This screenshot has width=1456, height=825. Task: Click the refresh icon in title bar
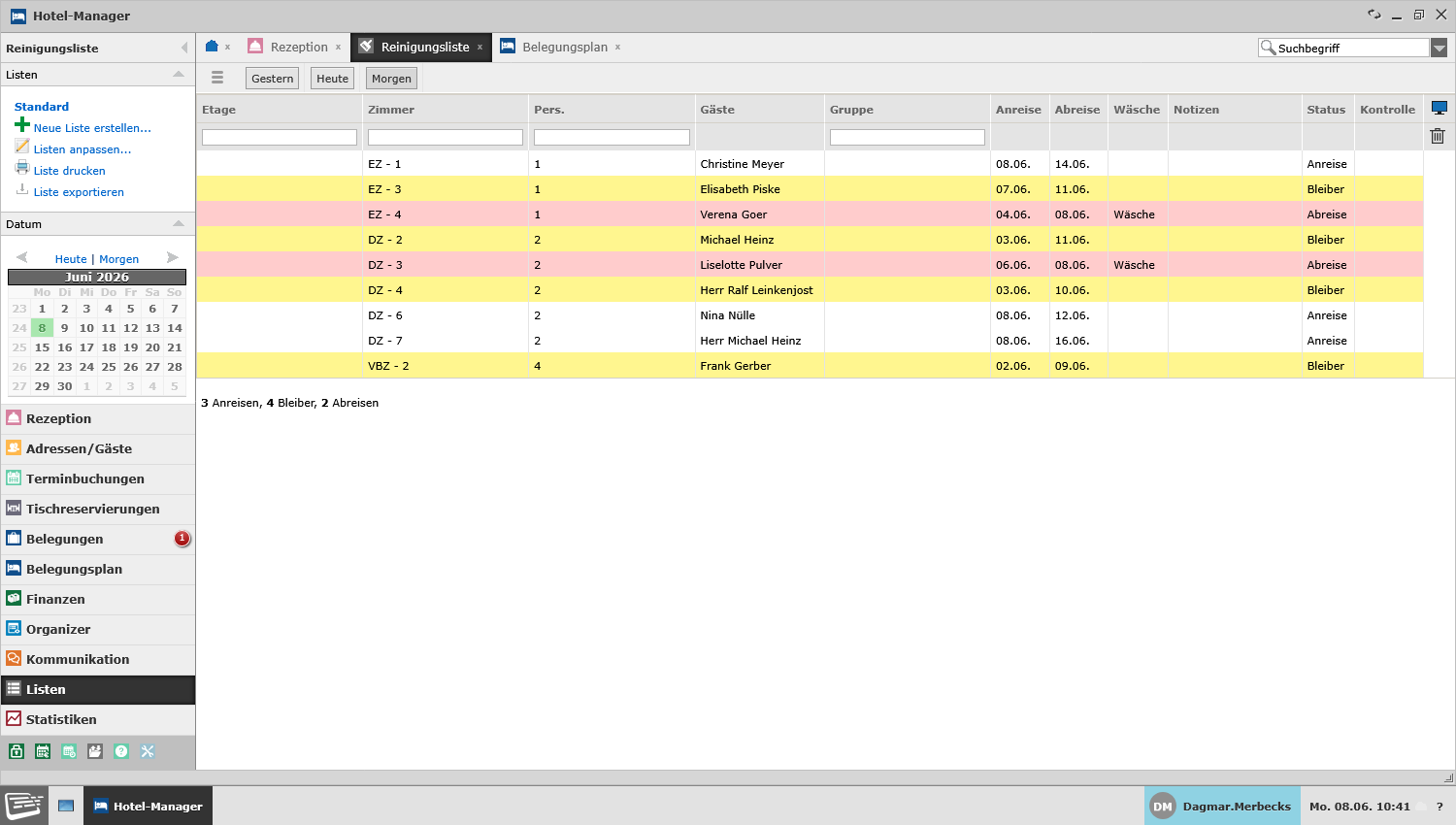point(1373,15)
